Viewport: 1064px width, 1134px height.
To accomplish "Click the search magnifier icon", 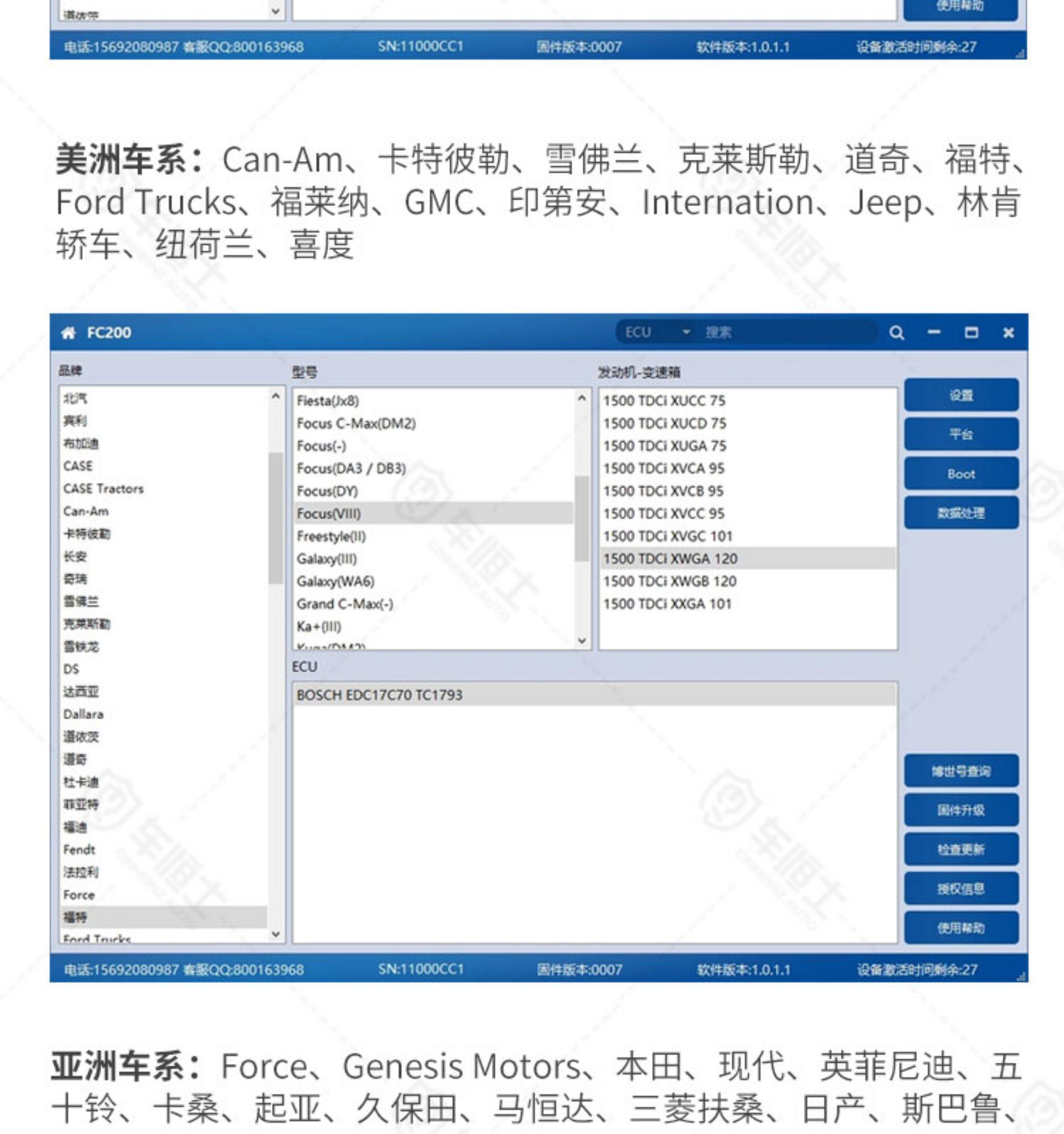I will pyautogui.click(x=896, y=332).
